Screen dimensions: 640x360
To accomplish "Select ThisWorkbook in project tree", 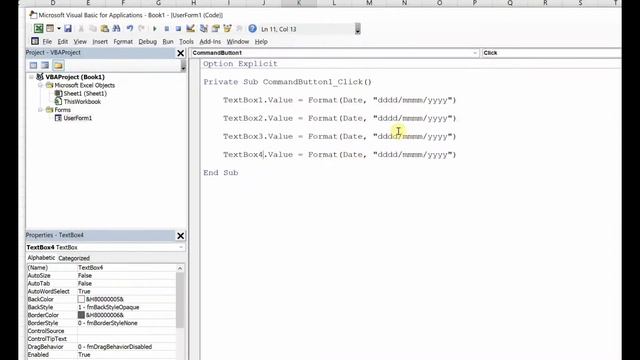I will click(x=82, y=102).
